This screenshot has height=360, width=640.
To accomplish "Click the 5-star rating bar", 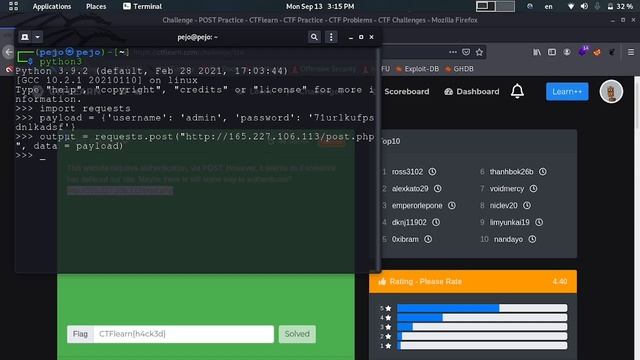I will pyautogui.click(x=482, y=308).
